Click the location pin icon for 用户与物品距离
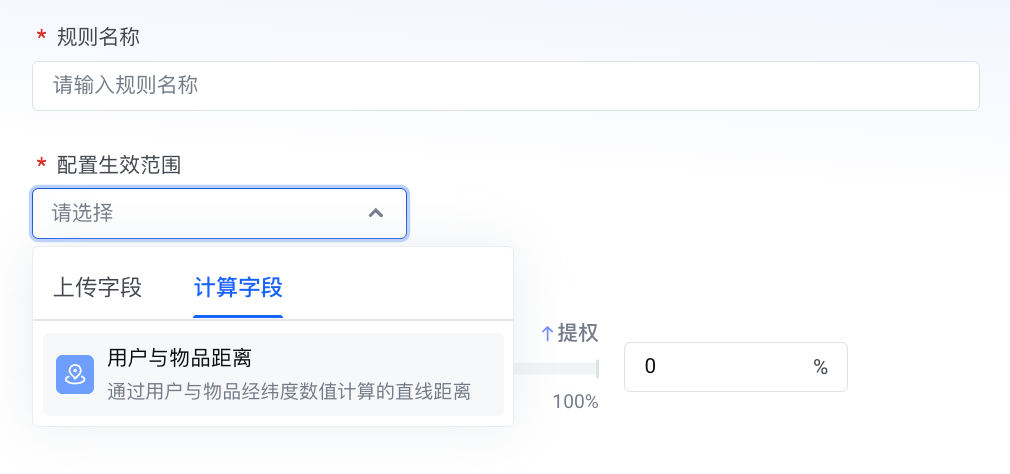1010x474 pixels. click(x=75, y=374)
